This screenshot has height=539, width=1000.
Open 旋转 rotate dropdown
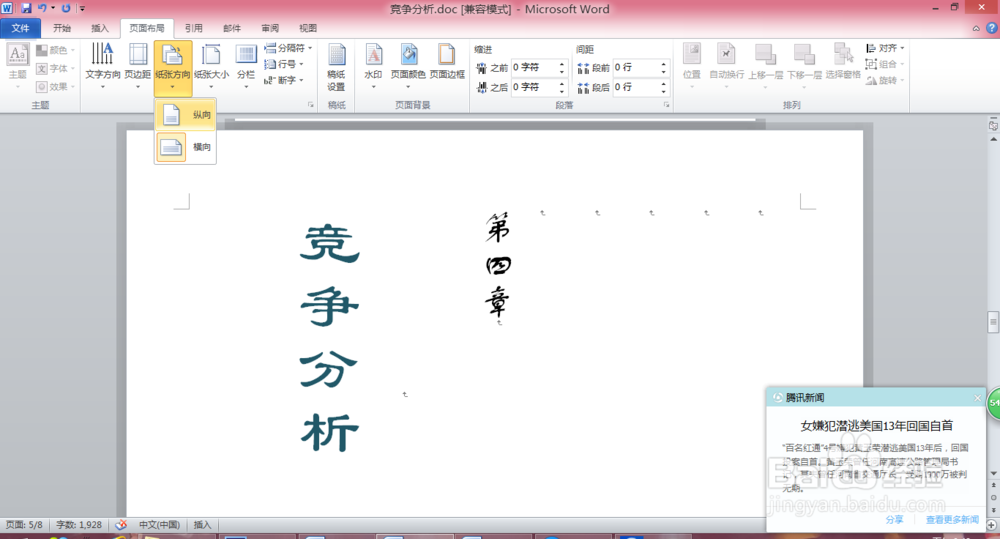click(885, 80)
